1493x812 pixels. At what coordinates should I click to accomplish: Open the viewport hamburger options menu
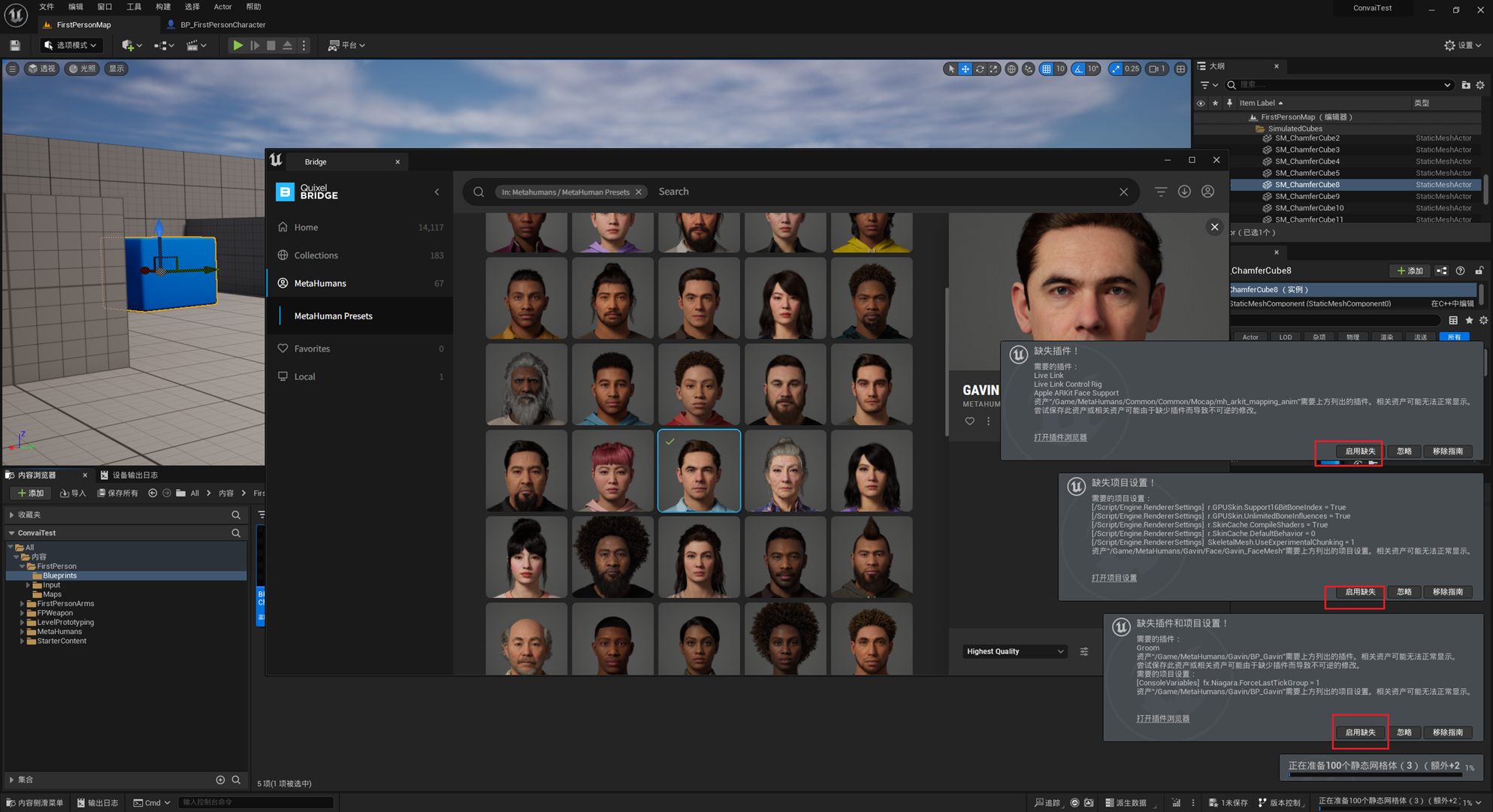12,68
